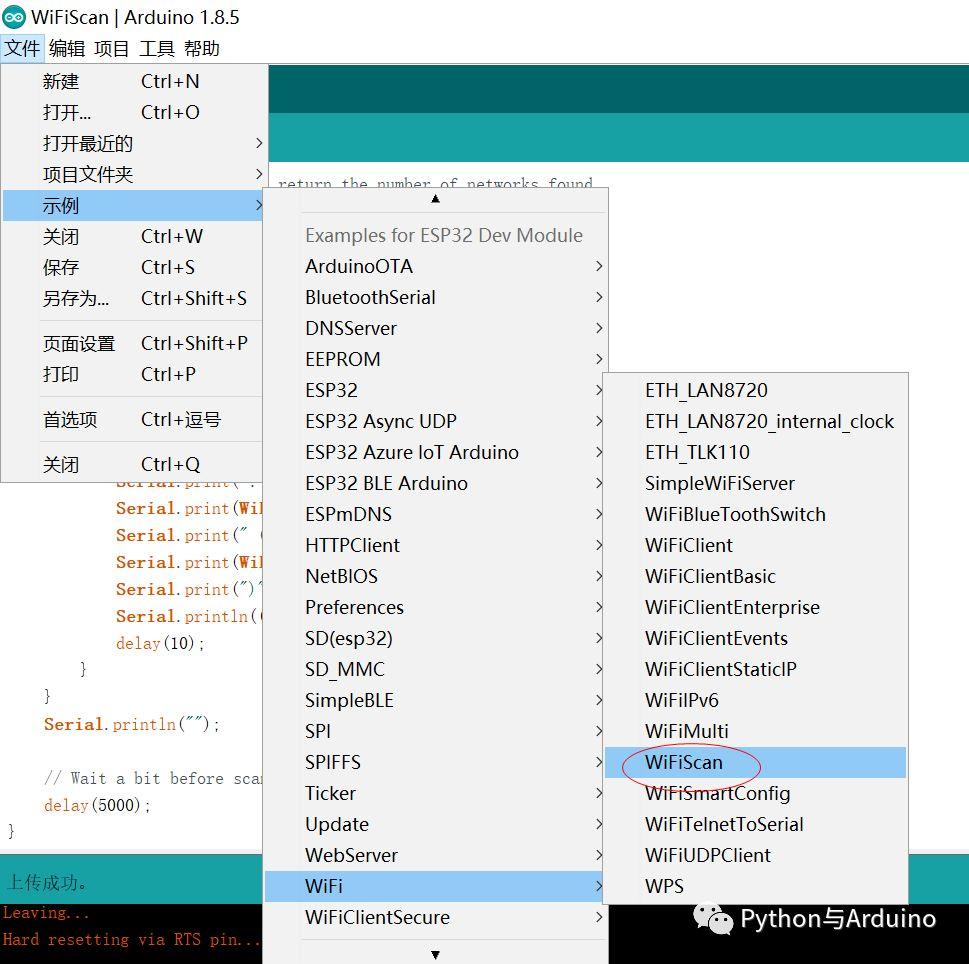Image resolution: width=969 pixels, height=964 pixels.
Task: Open the WiFiClientBasic example
Action: click(755, 576)
